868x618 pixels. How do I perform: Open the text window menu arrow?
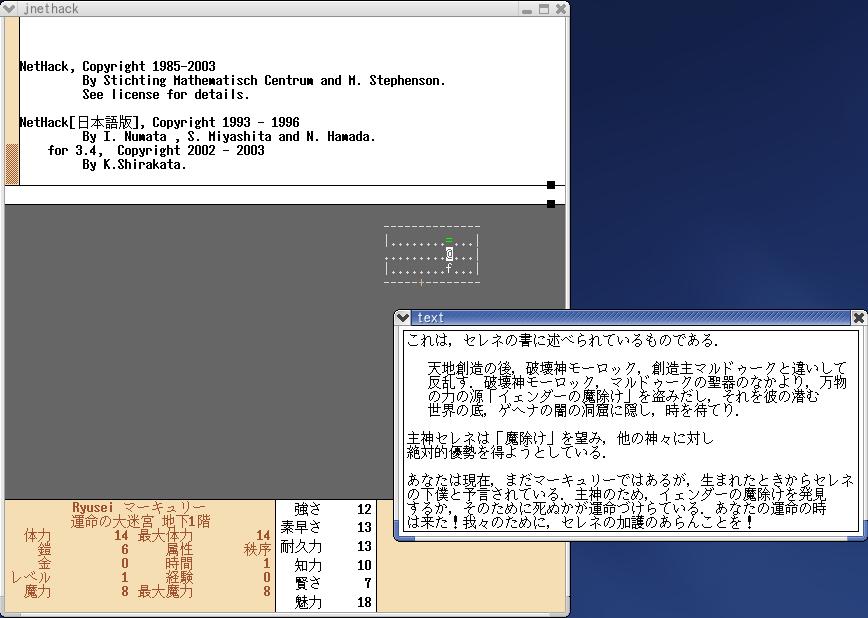click(x=403, y=317)
